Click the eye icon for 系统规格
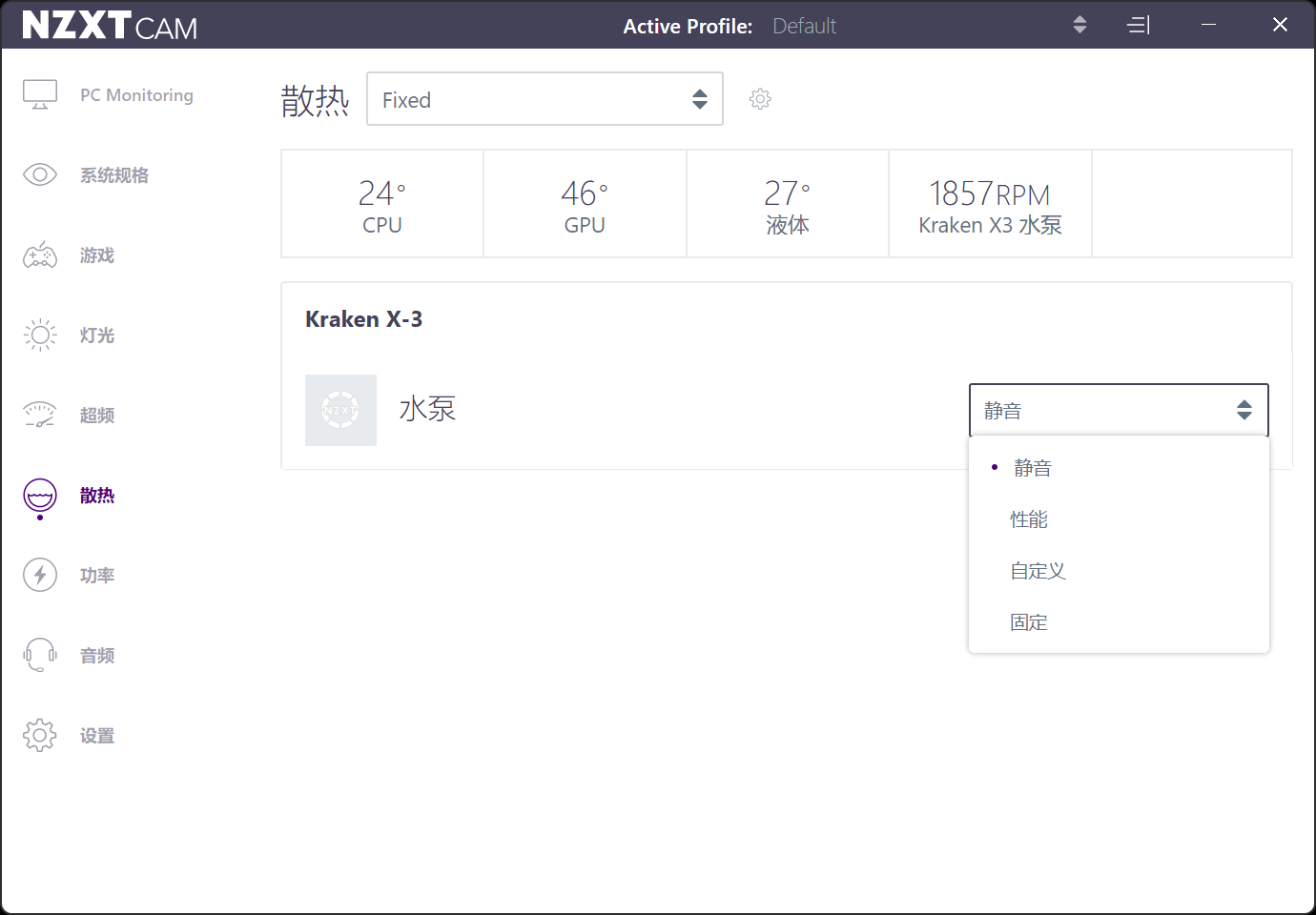The width and height of the screenshot is (1316, 915). click(40, 174)
